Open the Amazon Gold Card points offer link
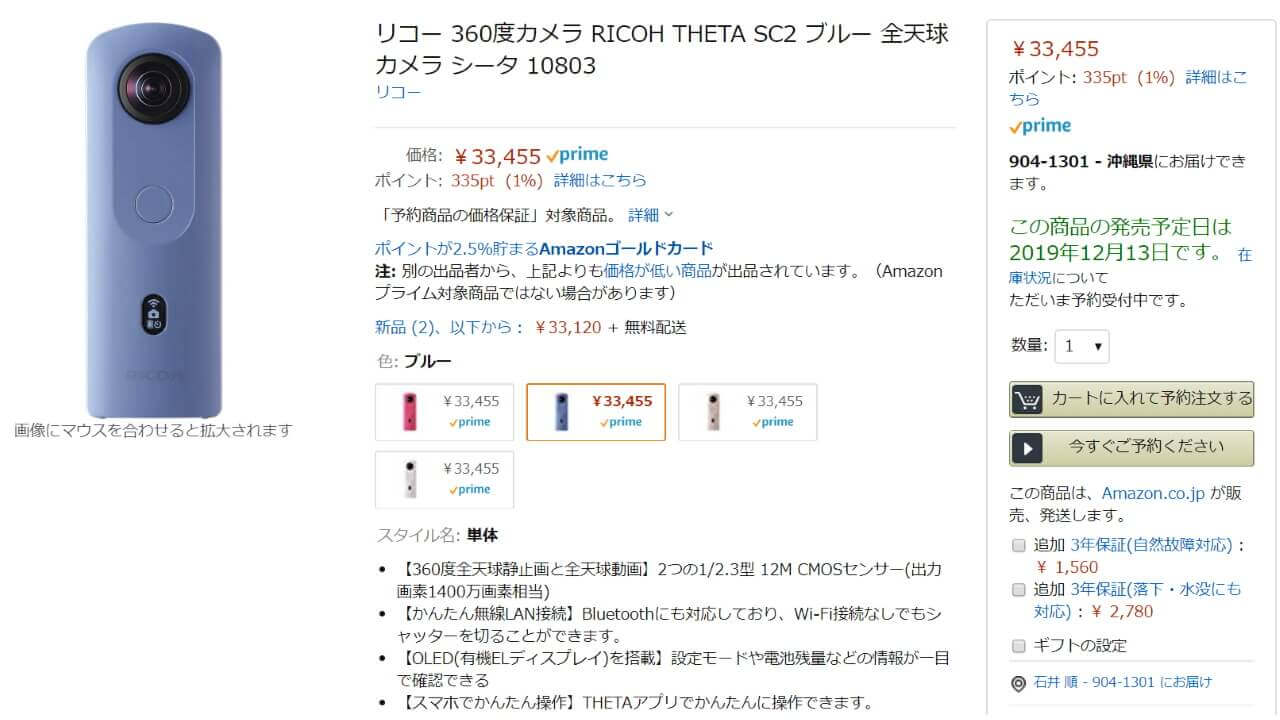Image resolution: width=1280 pixels, height=720 pixels. 543,248
